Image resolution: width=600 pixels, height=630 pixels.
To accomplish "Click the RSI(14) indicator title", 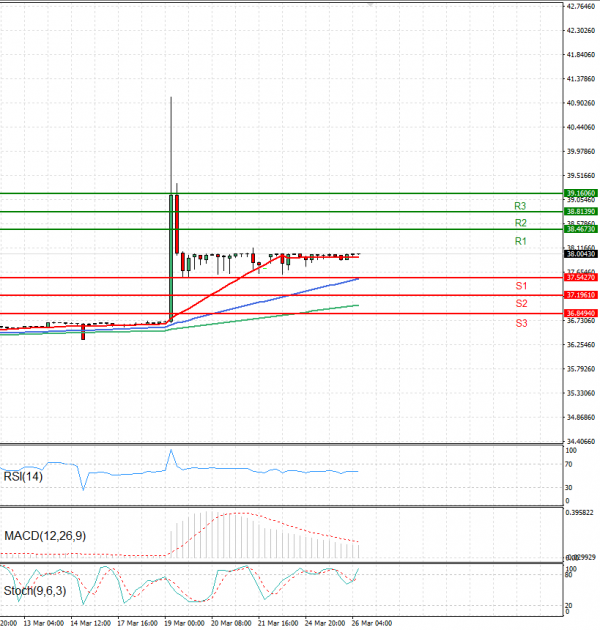I will 22,476.
